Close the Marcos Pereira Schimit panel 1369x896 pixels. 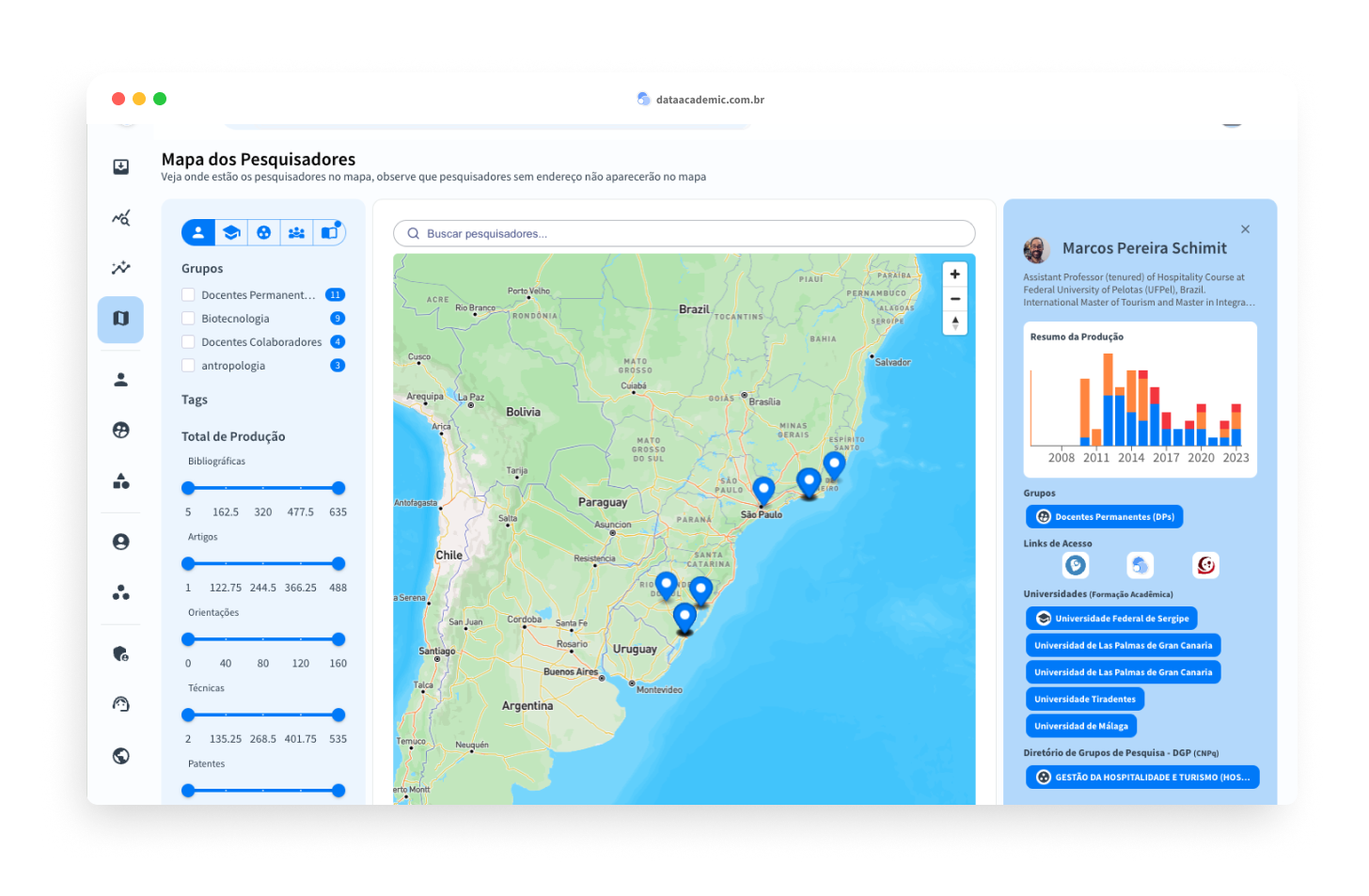coord(1245,229)
